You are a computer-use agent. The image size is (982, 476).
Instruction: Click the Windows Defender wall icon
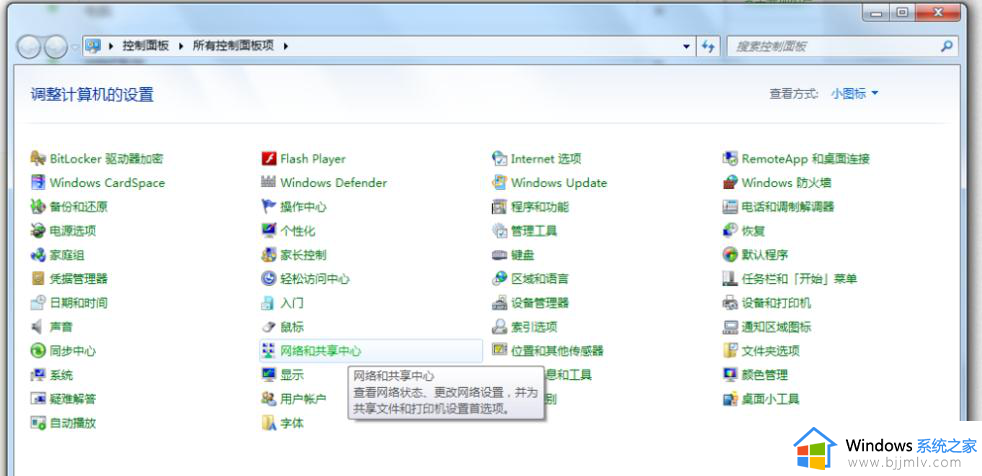click(x=269, y=182)
